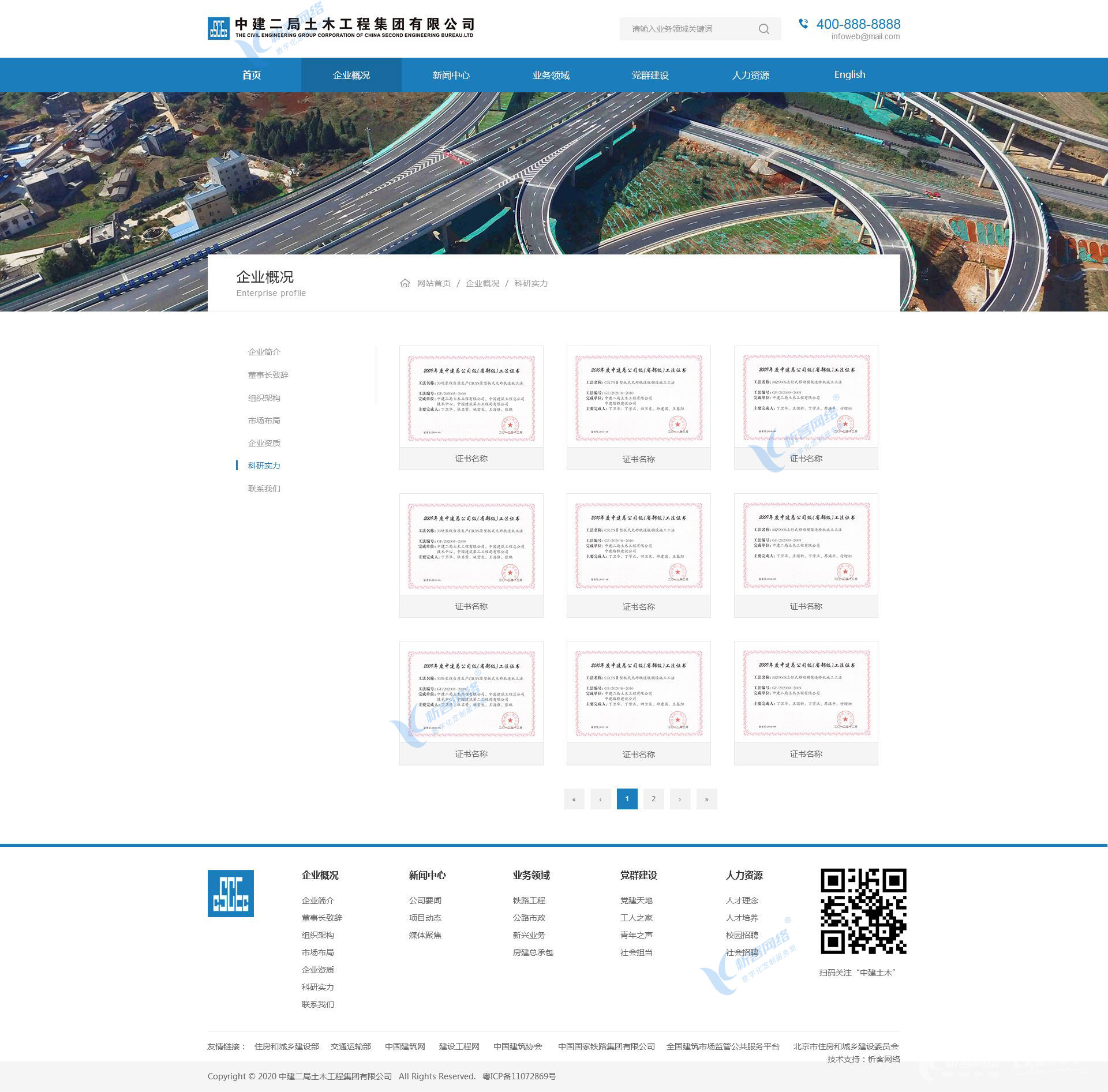Click previous page ‹ arrow

(x=600, y=799)
